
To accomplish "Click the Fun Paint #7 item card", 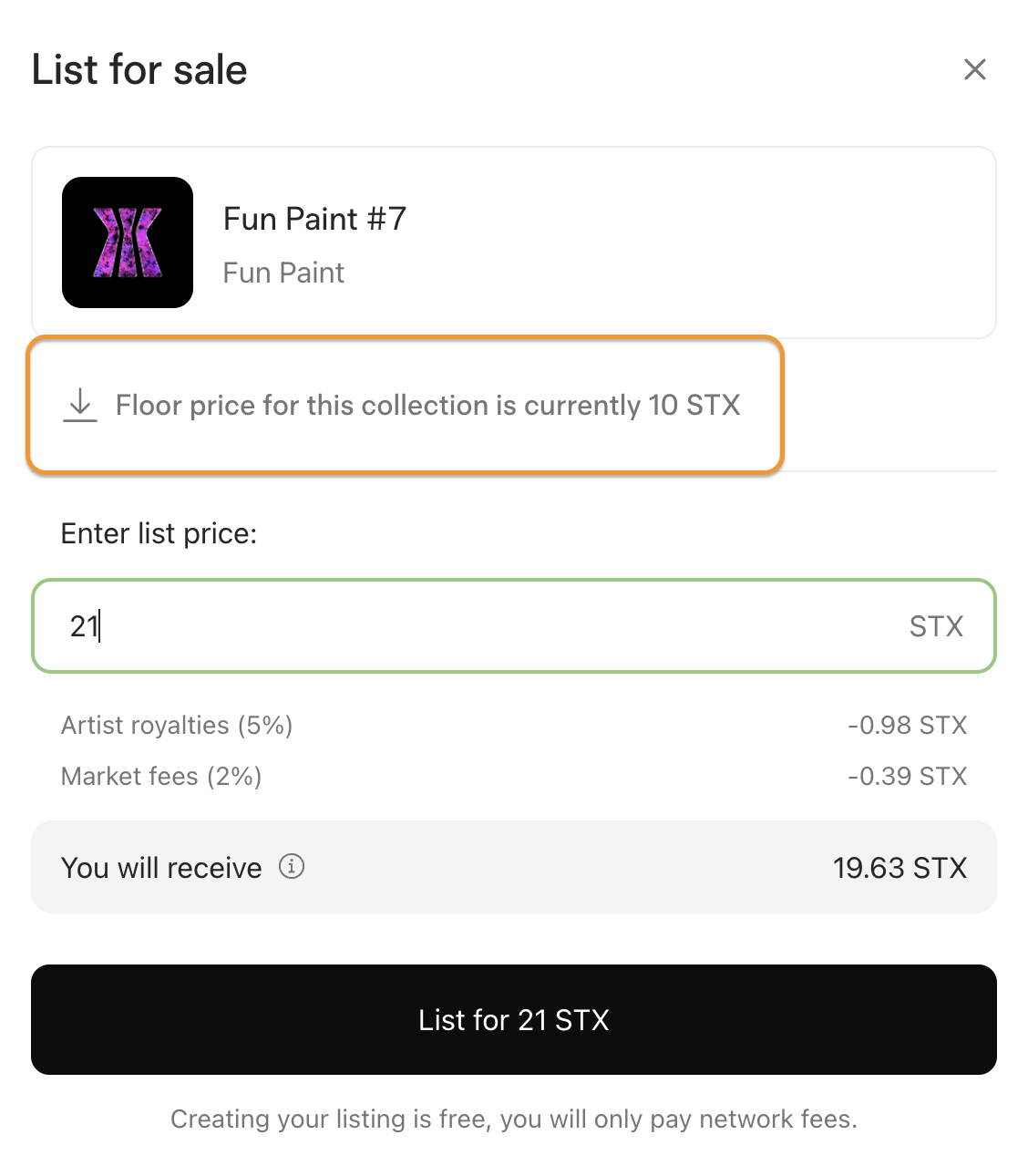I will (514, 242).
